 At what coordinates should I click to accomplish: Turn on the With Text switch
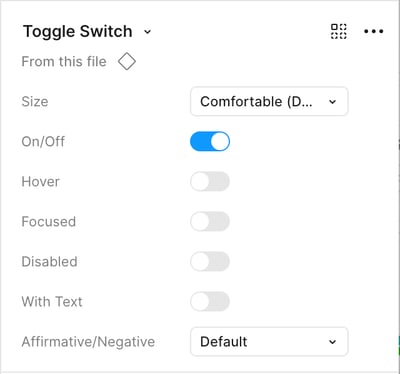pos(210,301)
